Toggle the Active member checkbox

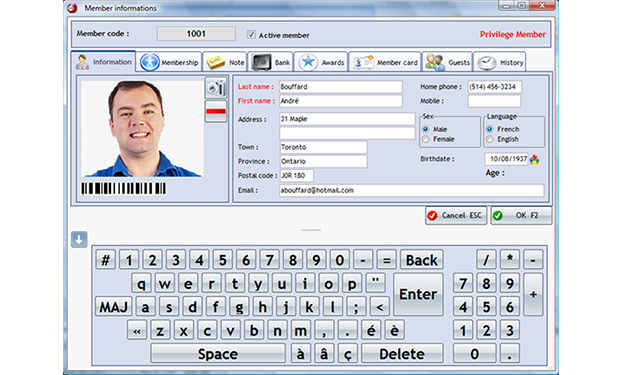click(x=251, y=35)
